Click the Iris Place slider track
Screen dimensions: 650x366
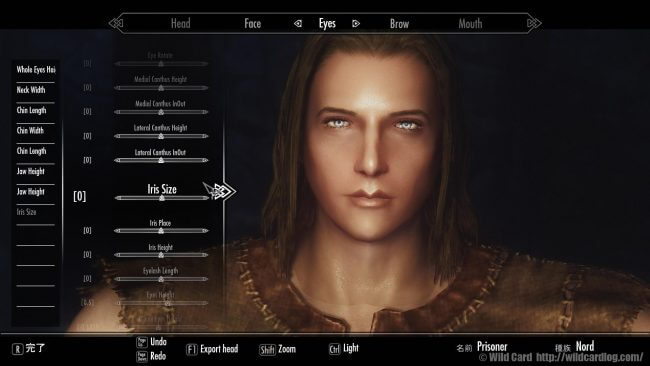(161, 230)
